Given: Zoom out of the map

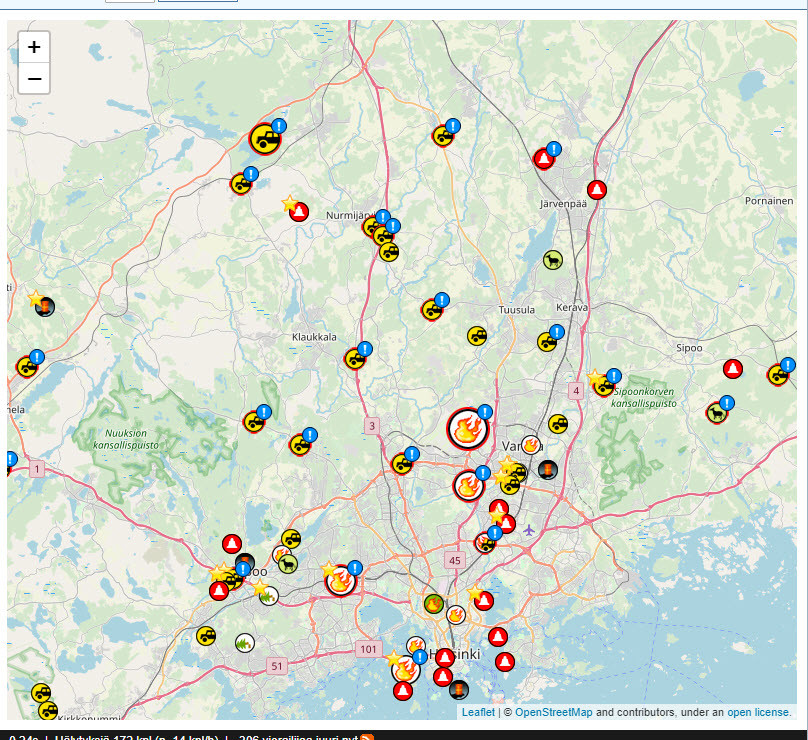Looking at the screenshot, I should 34,78.
